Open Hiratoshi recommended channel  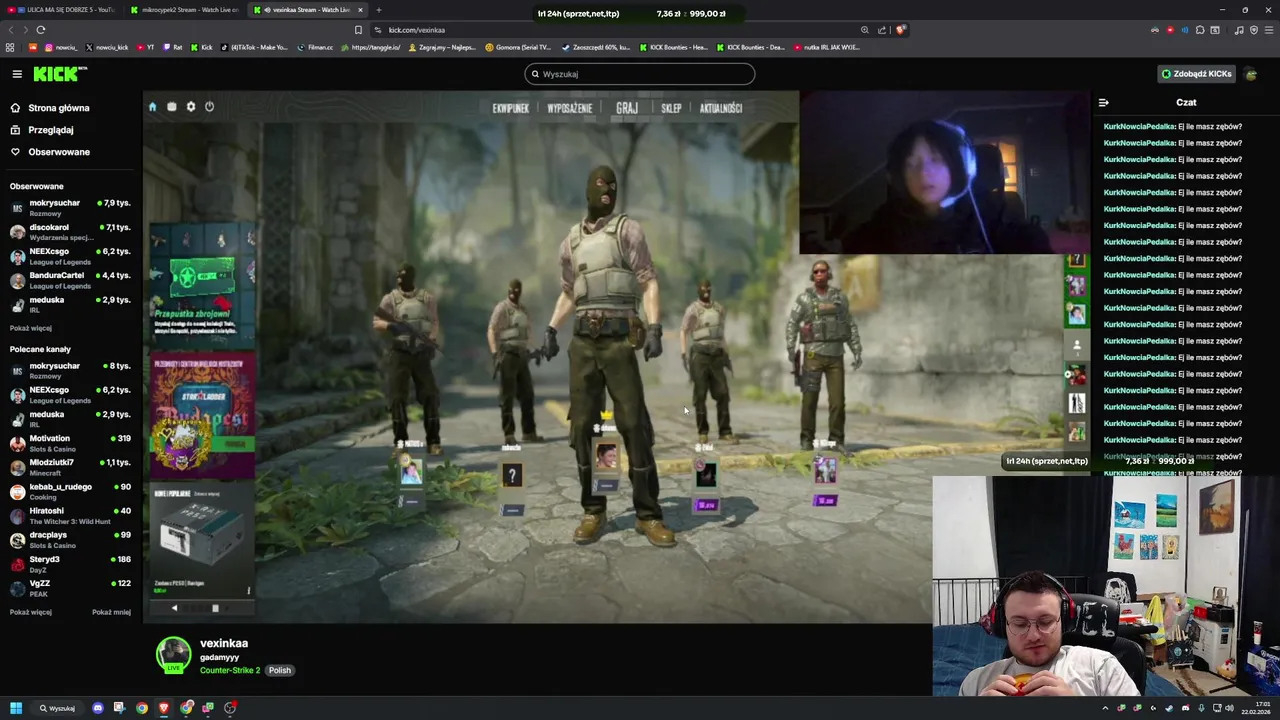click(70, 515)
